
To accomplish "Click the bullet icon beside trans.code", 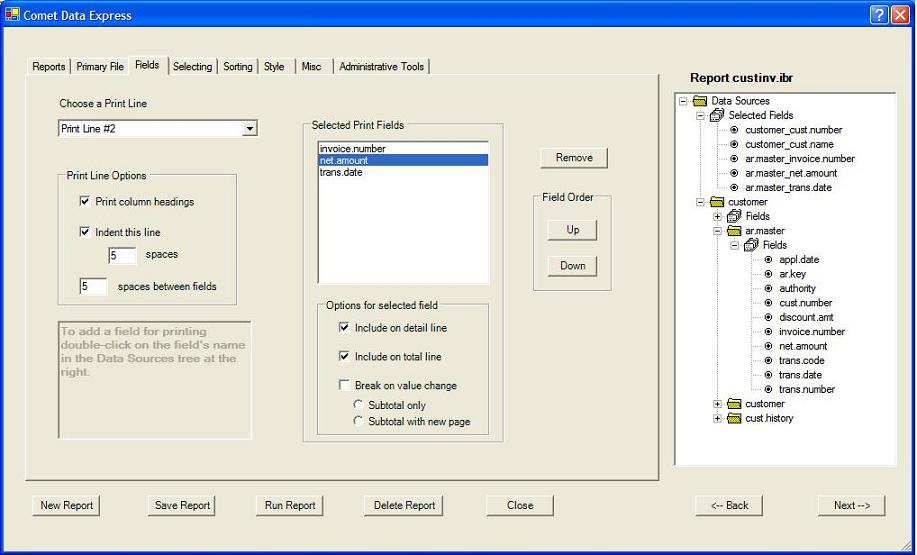I will pos(768,360).
